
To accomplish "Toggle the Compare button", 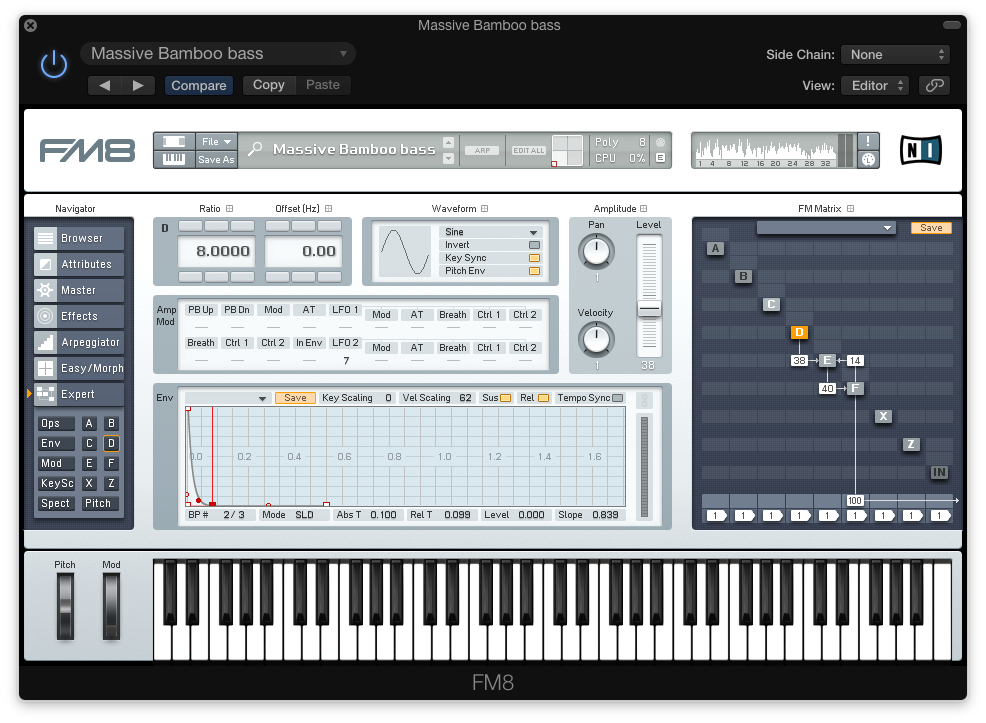I will click(199, 85).
